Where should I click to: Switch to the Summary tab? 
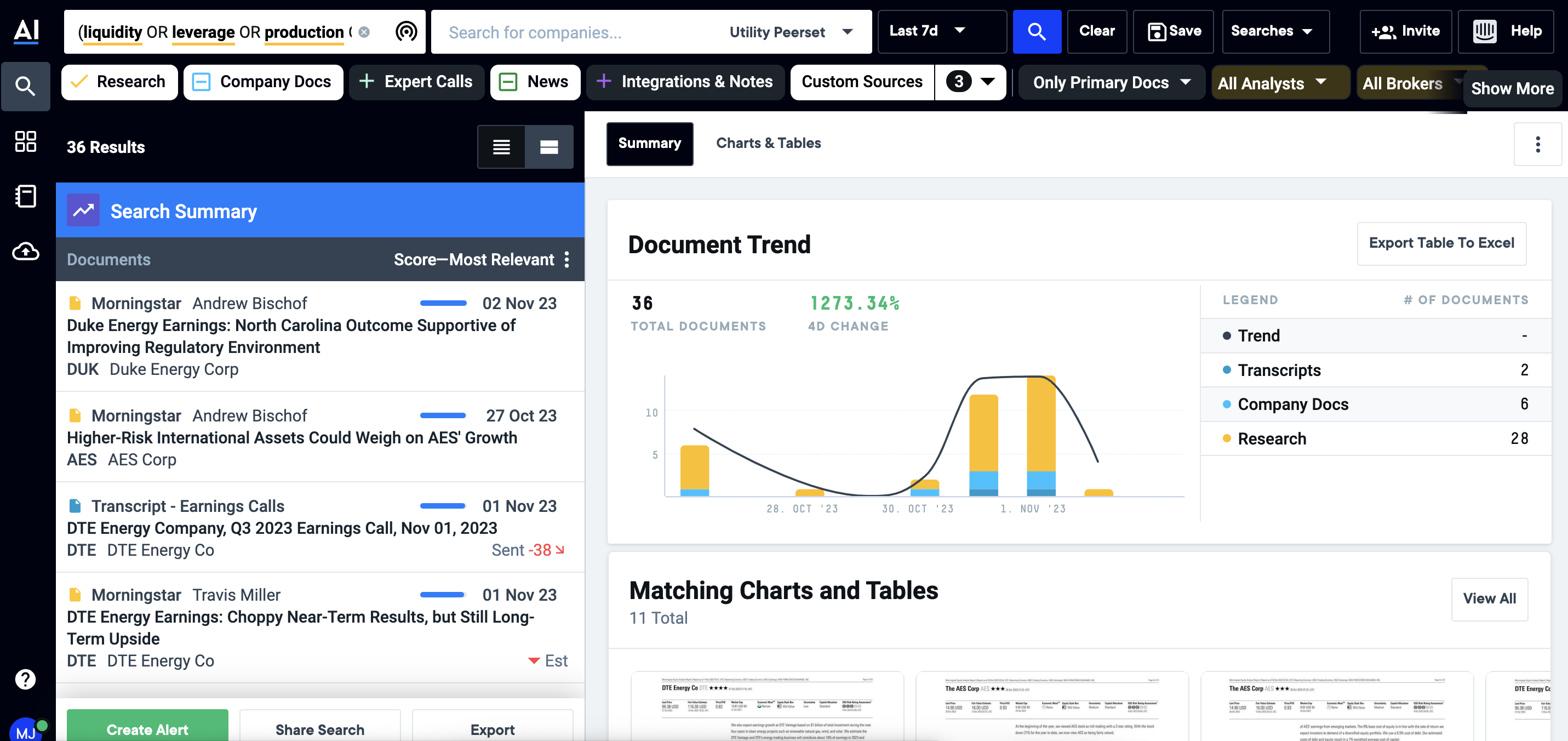[x=649, y=144]
